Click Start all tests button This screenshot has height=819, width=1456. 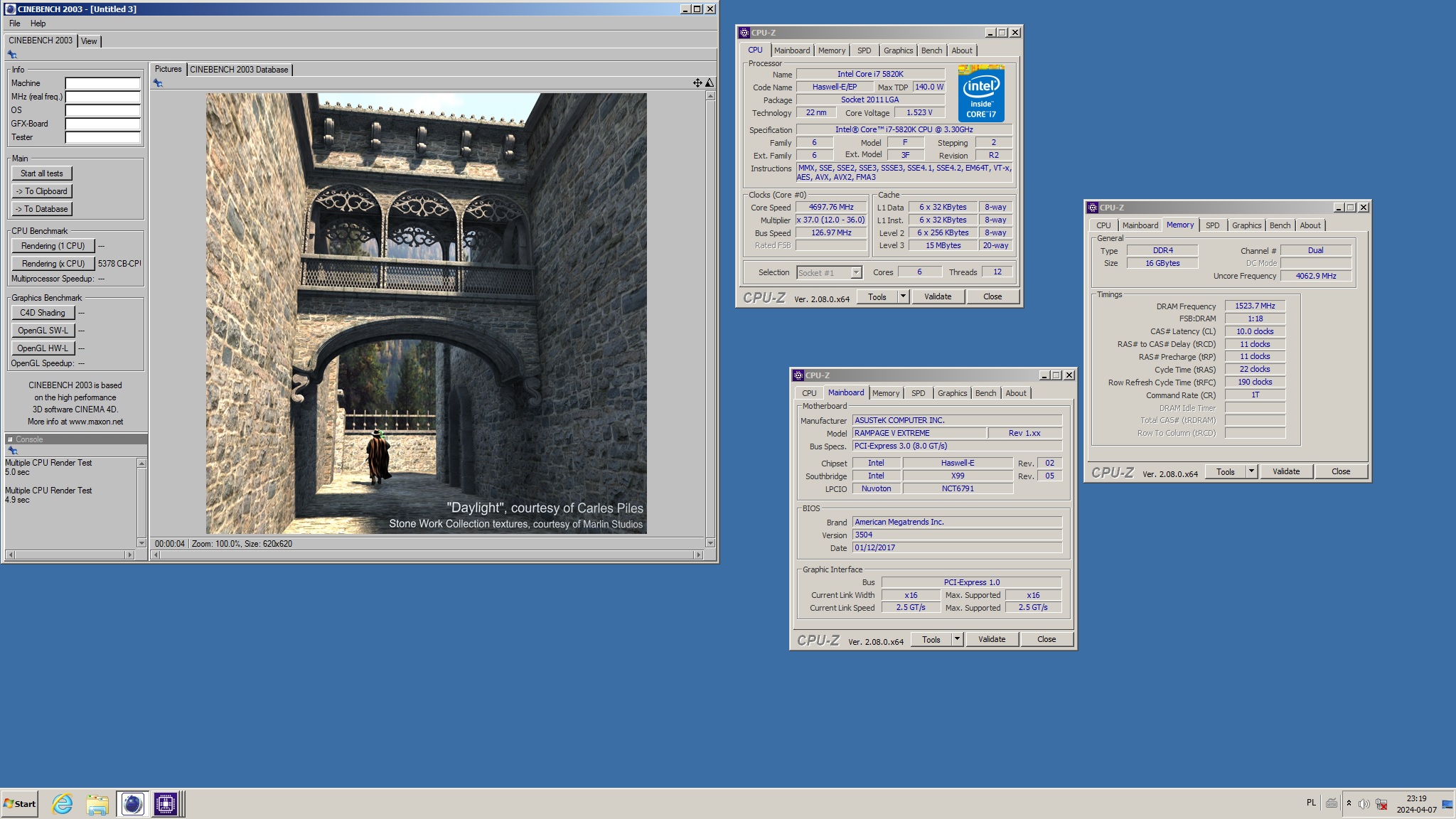pos(41,173)
